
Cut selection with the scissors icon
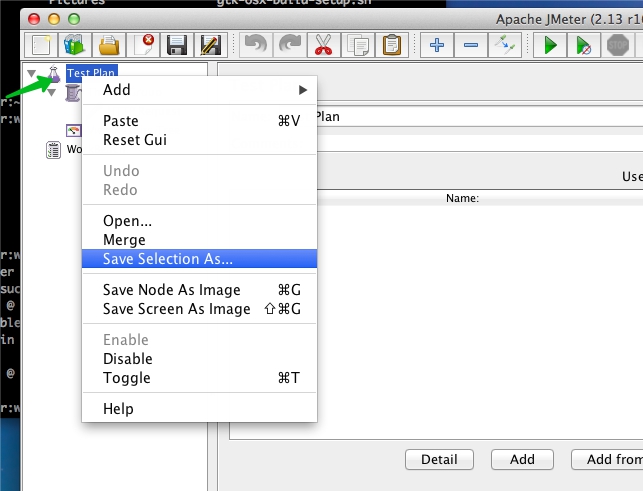[x=323, y=45]
